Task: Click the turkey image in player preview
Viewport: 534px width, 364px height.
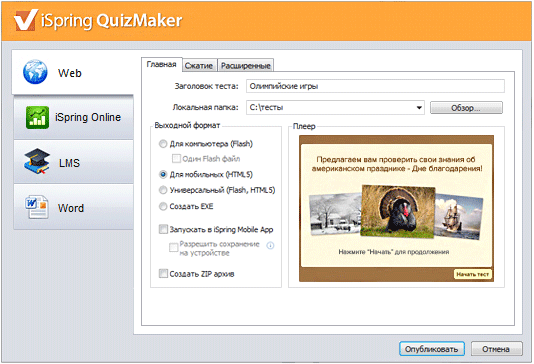Action: (398, 211)
